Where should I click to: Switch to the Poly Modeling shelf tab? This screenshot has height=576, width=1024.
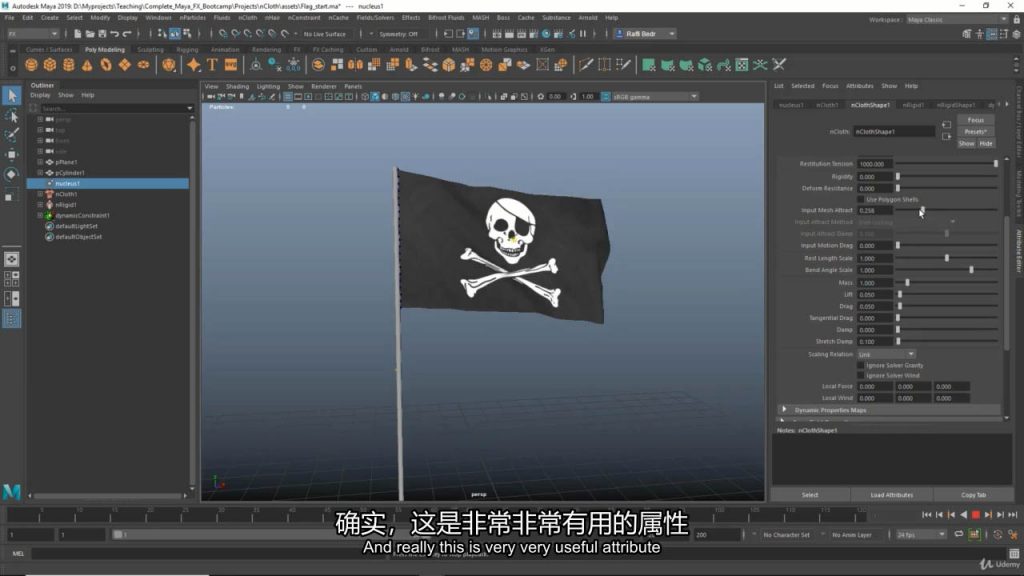click(104, 50)
